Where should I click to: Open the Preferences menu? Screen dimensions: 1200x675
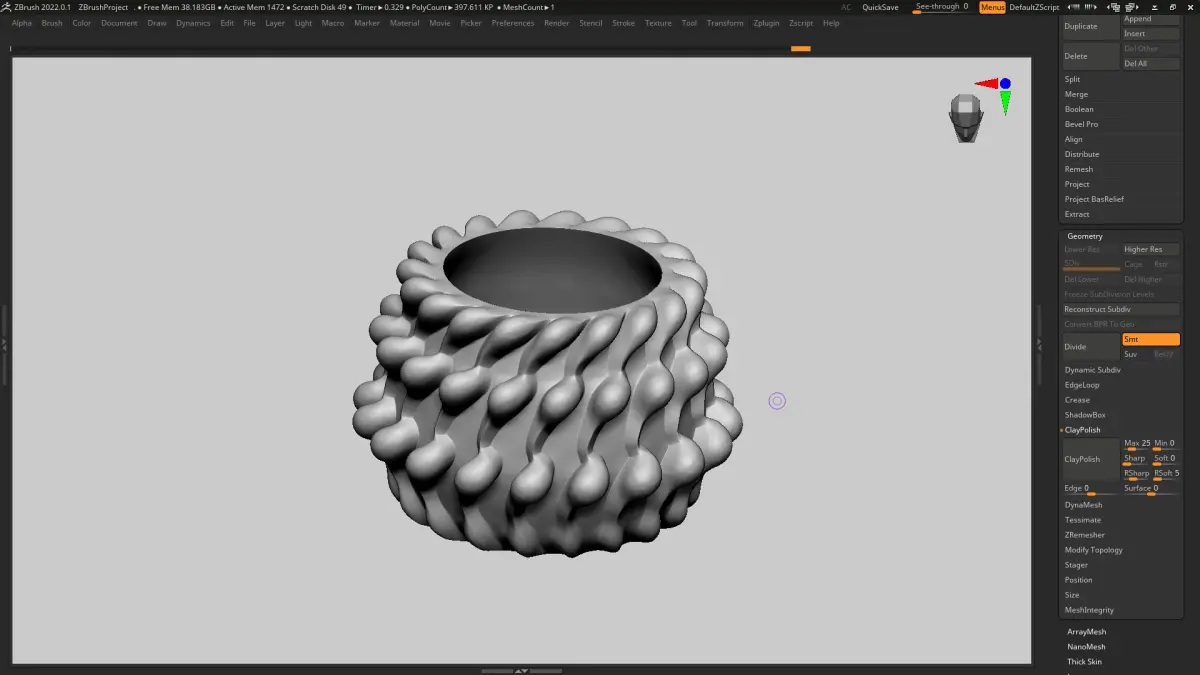513,23
